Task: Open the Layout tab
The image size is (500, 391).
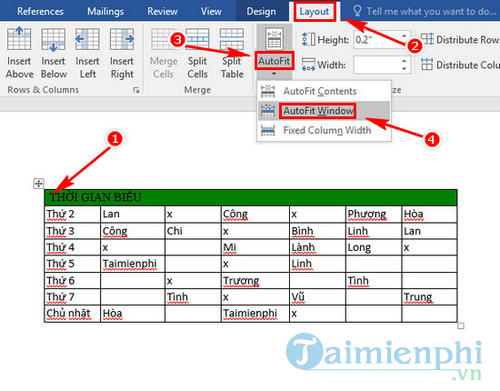Action: pos(314,12)
